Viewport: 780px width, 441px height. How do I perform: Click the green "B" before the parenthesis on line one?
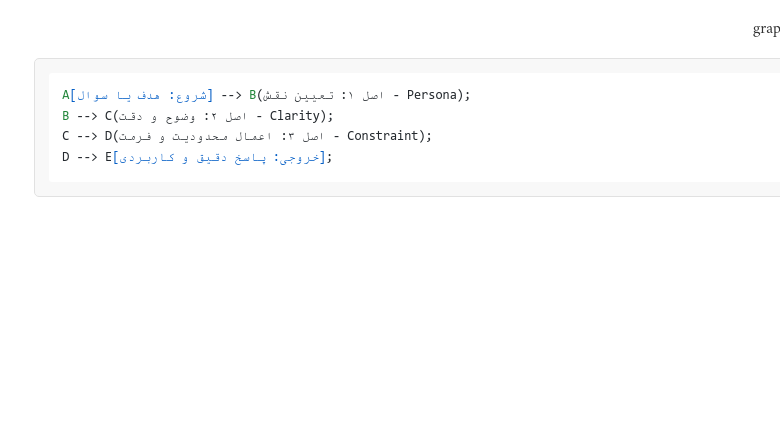pyautogui.click(x=253, y=95)
